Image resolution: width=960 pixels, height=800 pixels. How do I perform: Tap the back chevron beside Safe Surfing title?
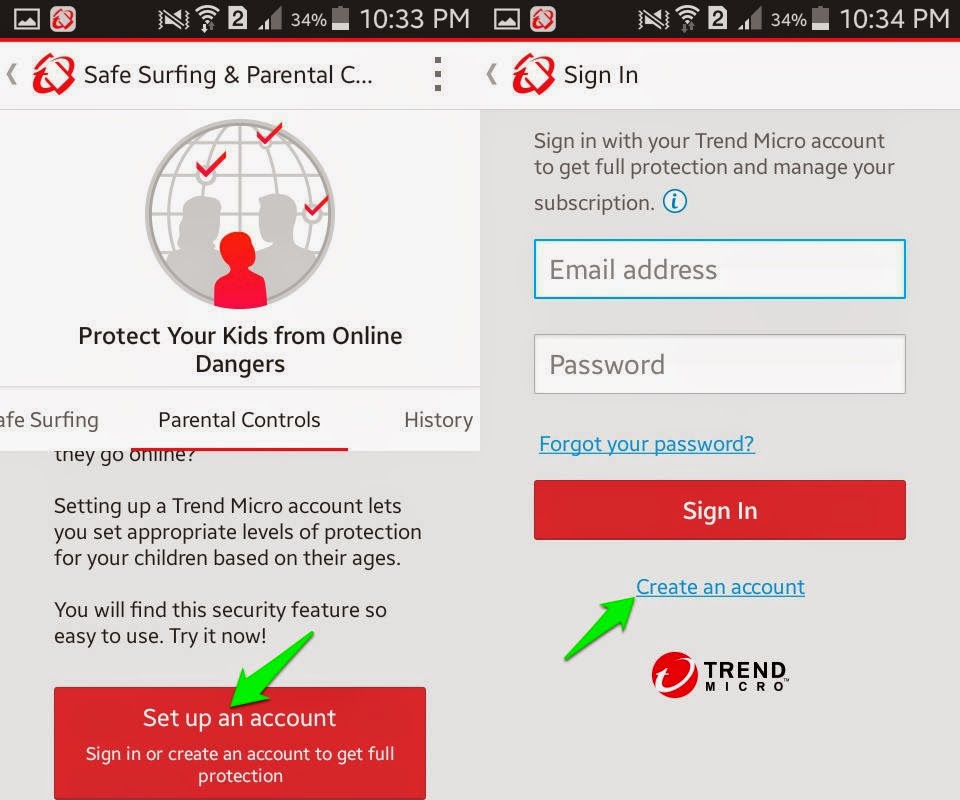(x=12, y=74)
